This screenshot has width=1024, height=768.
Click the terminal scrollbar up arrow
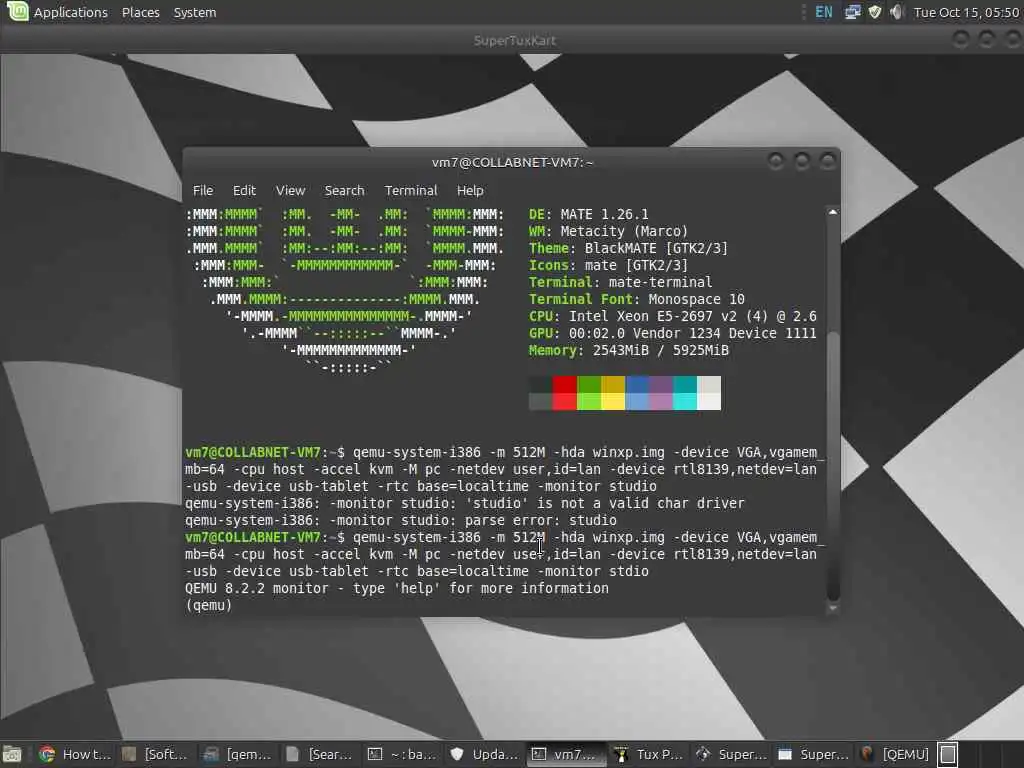coord(833,212)
